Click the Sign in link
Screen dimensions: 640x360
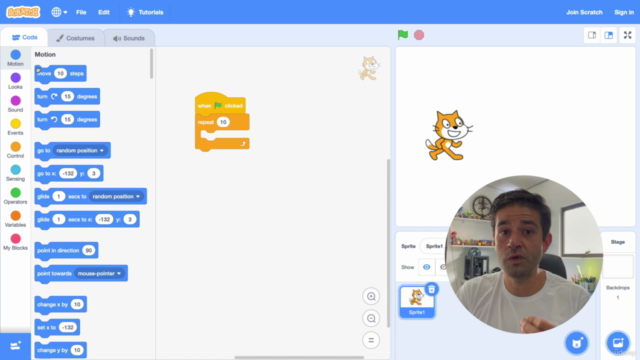pos(624,12)
